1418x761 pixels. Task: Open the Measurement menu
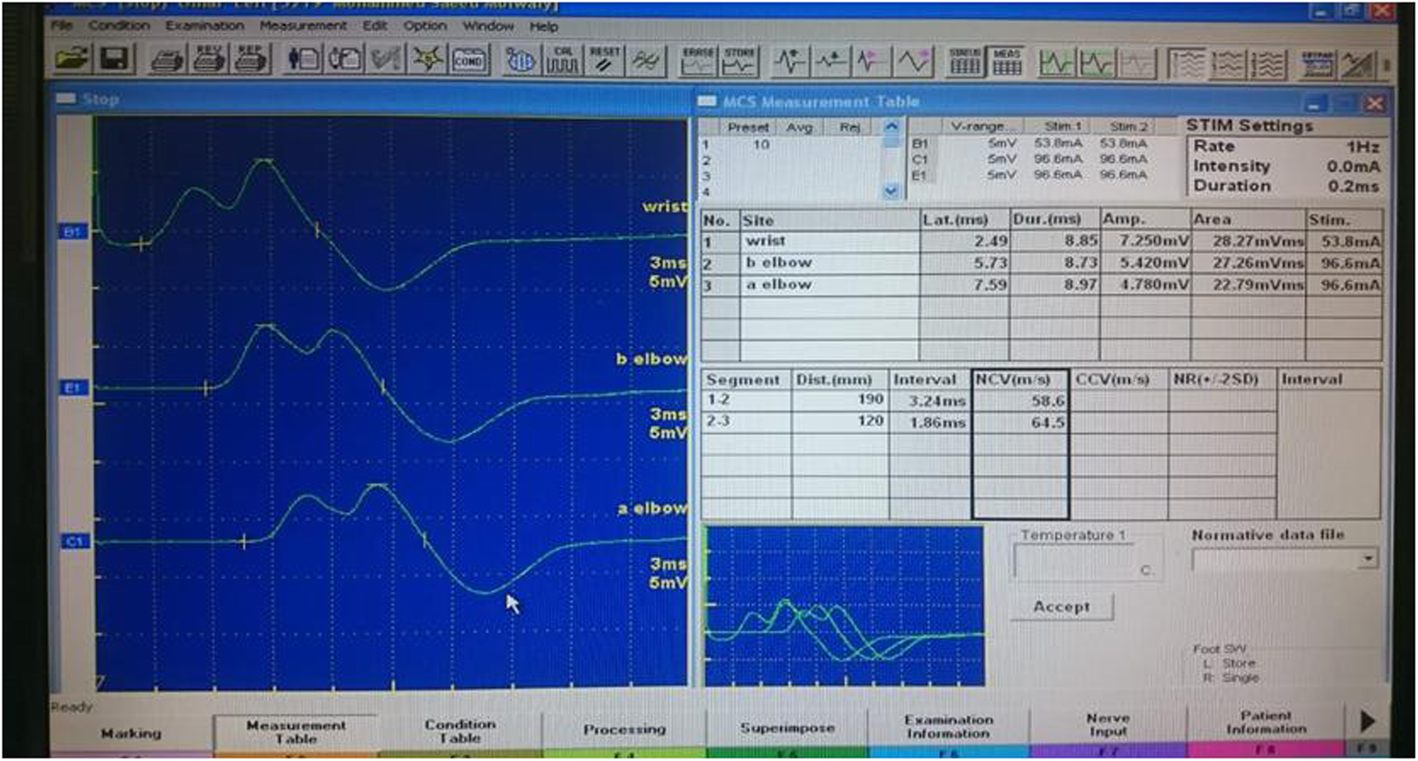tap(303, 26)
